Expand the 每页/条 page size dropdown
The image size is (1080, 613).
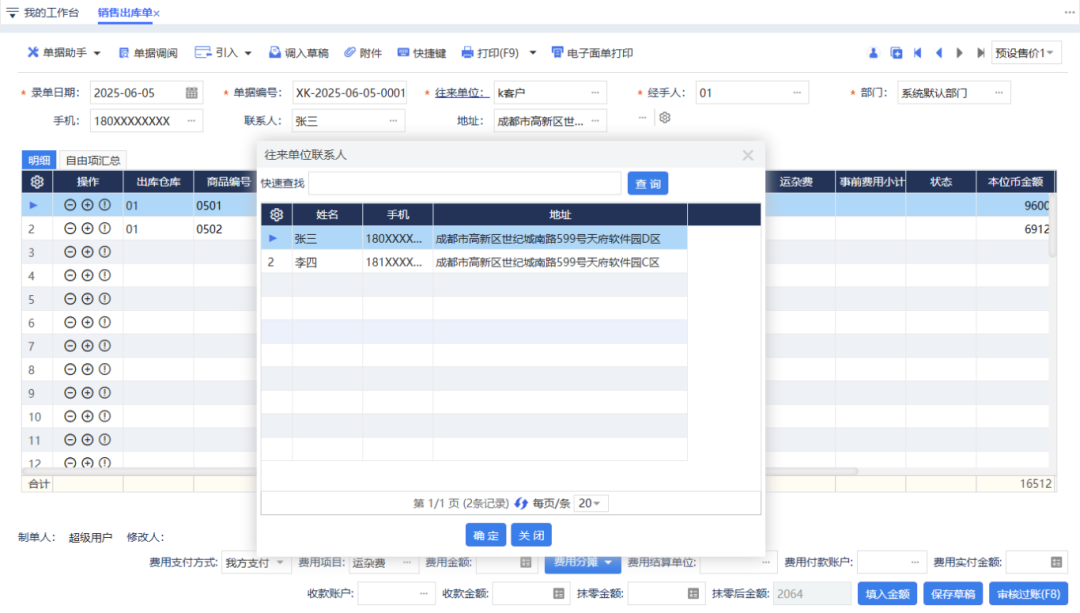(591, 503)
